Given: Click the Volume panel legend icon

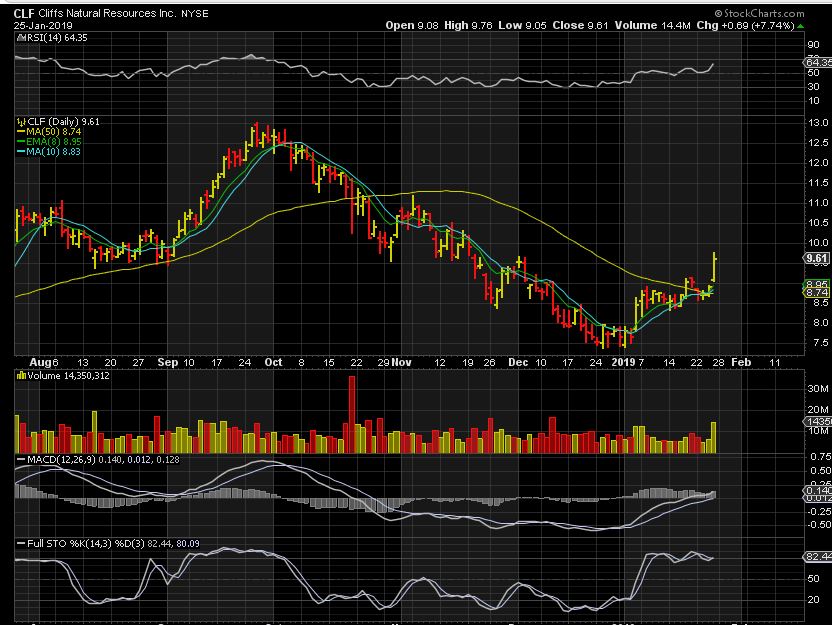Looking at the screenshot, I should click(x=19, y=375).
